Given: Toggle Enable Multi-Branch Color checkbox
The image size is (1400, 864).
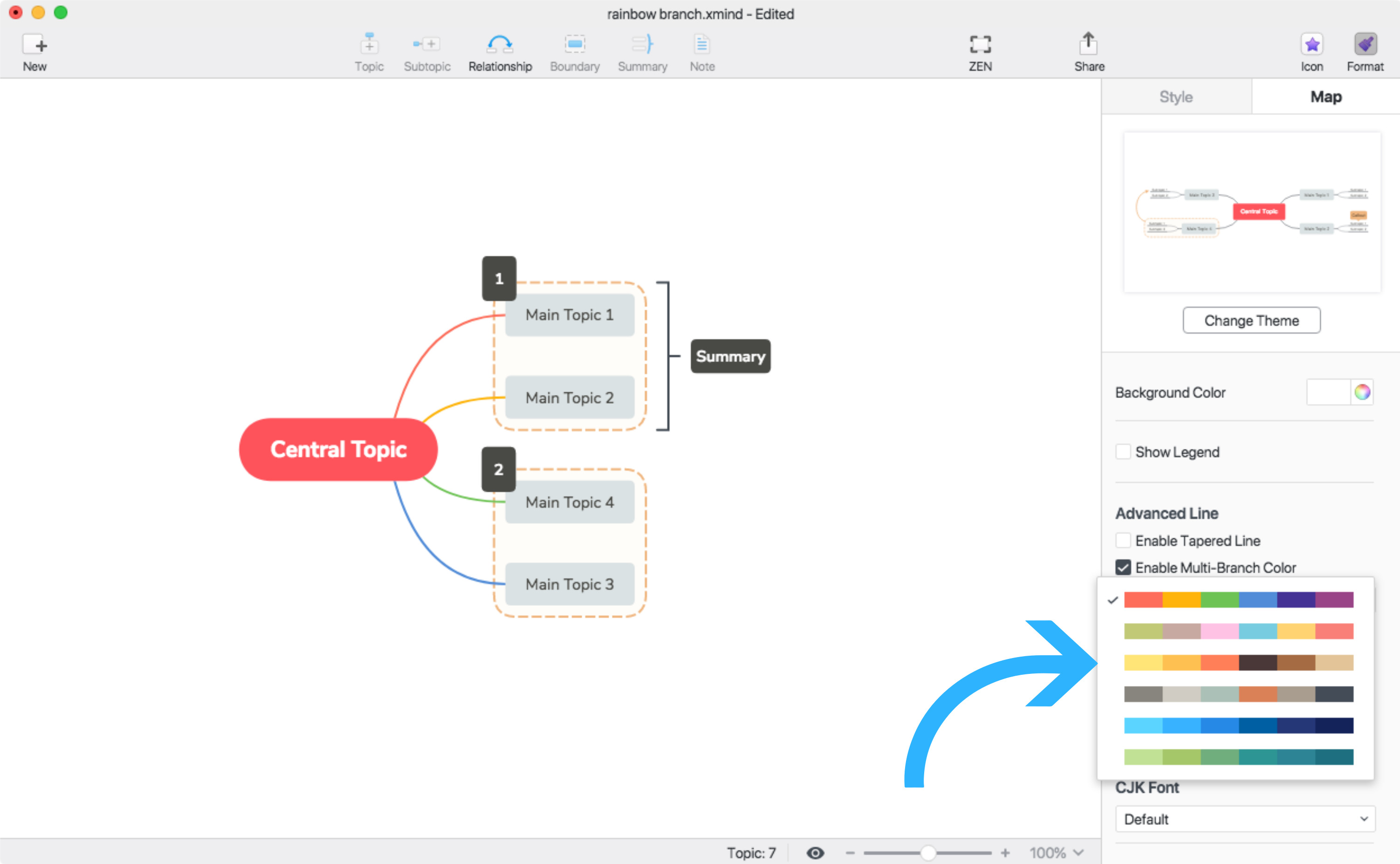Looking at the screenshot, I should [1122, 566].
